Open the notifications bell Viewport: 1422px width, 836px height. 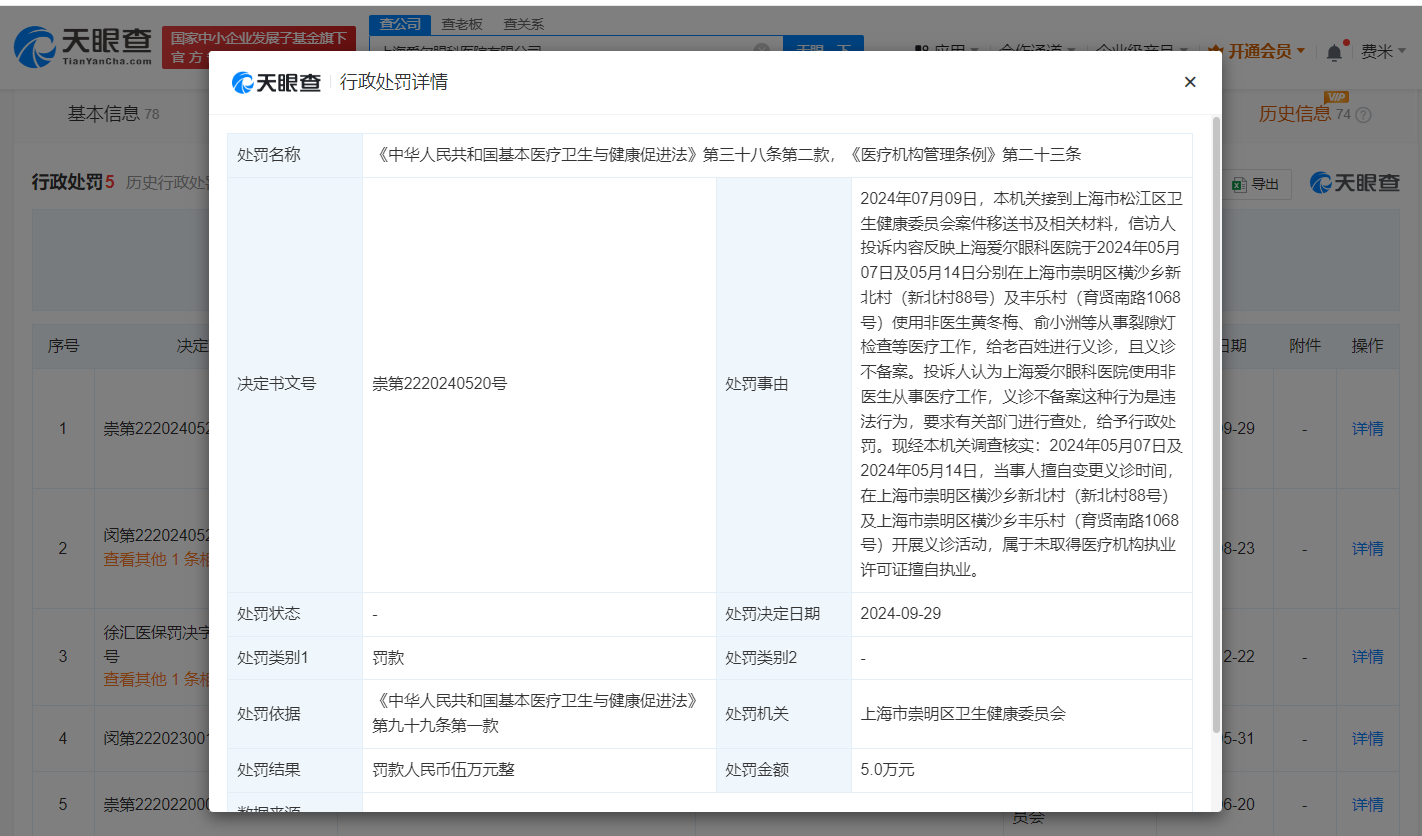1335,51
